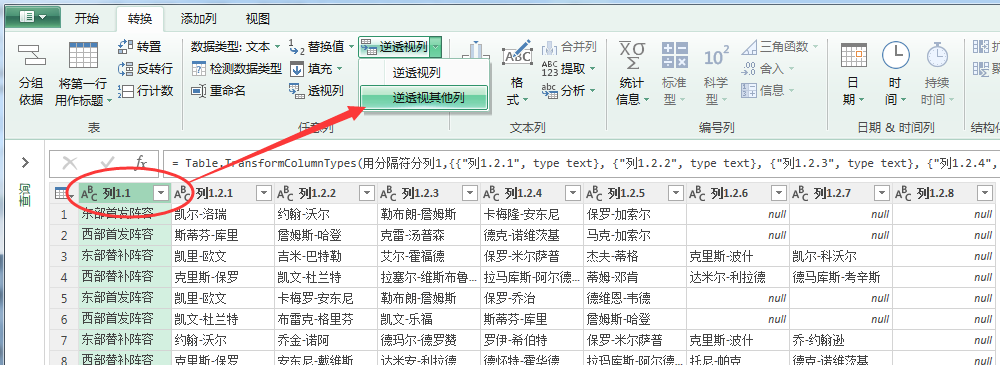Viewport: 1000px width, 365px height.
Task: Switch to the 视图 tab
Action: click(258, 19)
